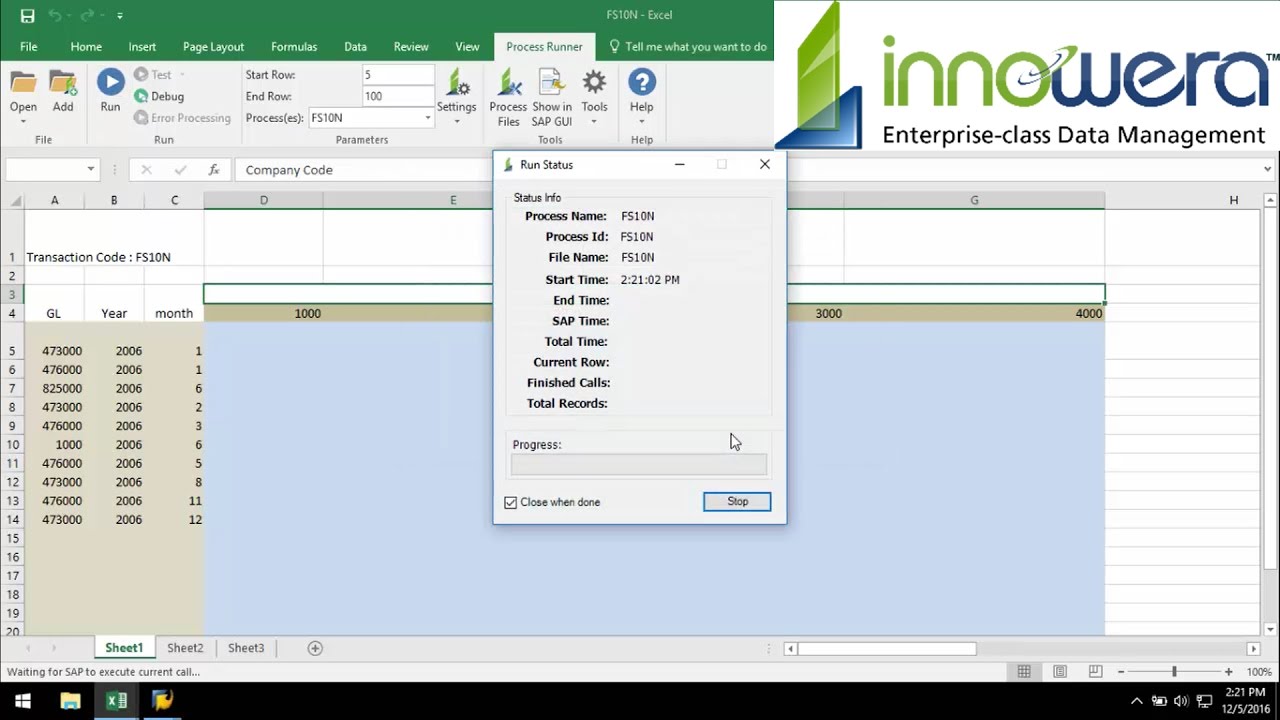This screenshot has width=1280, height=720.
Task: Select column header H
Action: [x=1234, y=200]
